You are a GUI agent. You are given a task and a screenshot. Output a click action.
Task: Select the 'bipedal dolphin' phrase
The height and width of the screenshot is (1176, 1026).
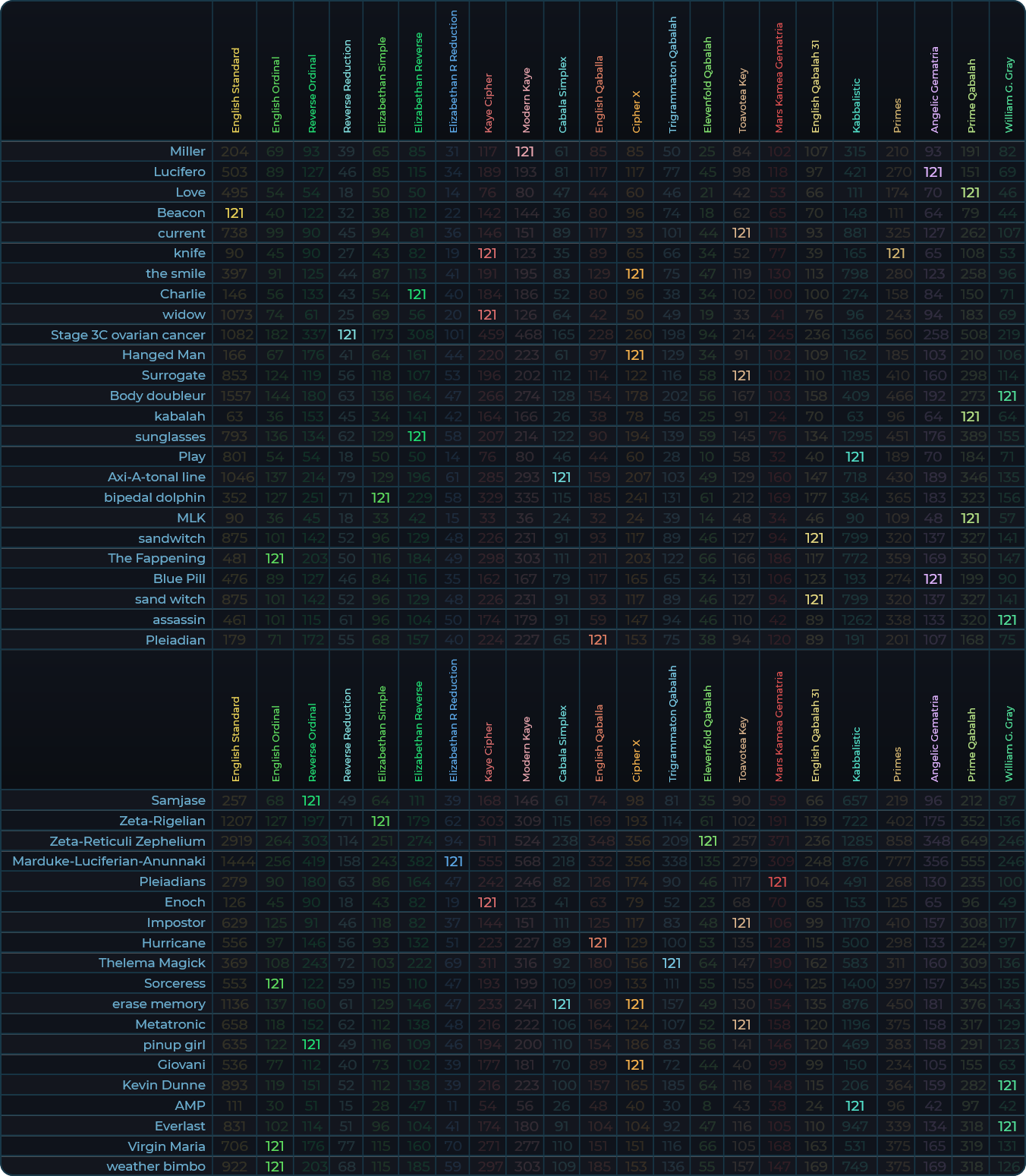pyautogui.click(x=154, y=497)
